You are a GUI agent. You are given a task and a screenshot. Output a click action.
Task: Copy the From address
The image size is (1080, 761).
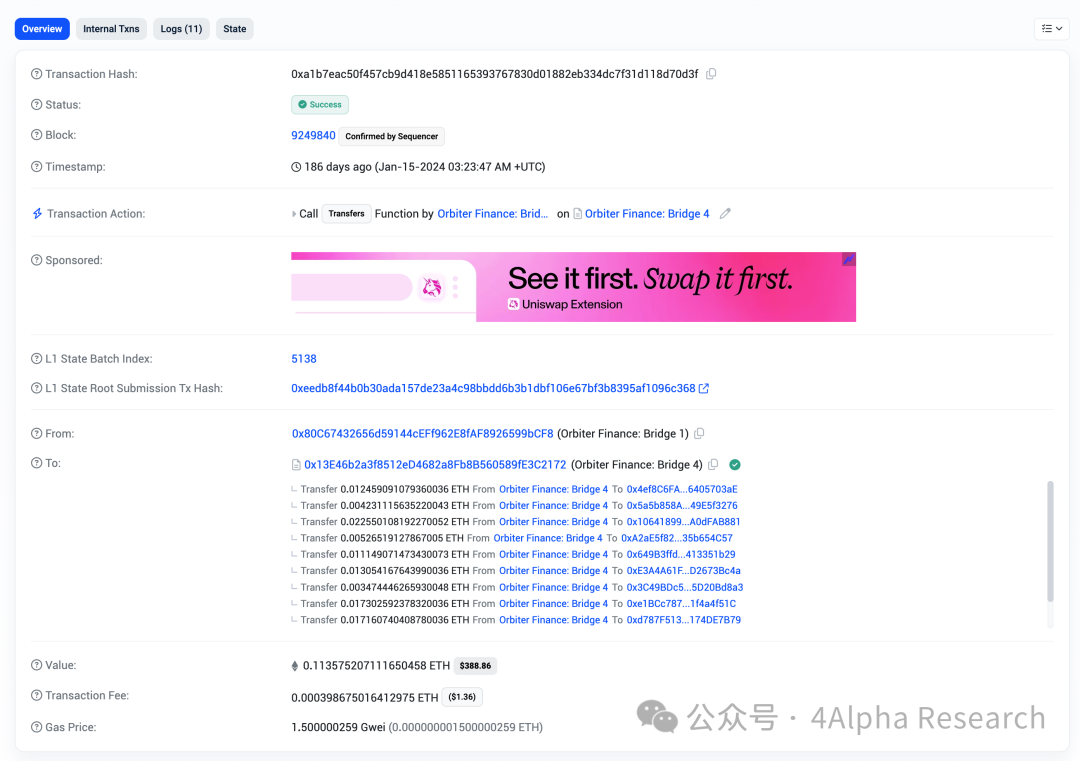pyautogui.click(x=699, y=434)
